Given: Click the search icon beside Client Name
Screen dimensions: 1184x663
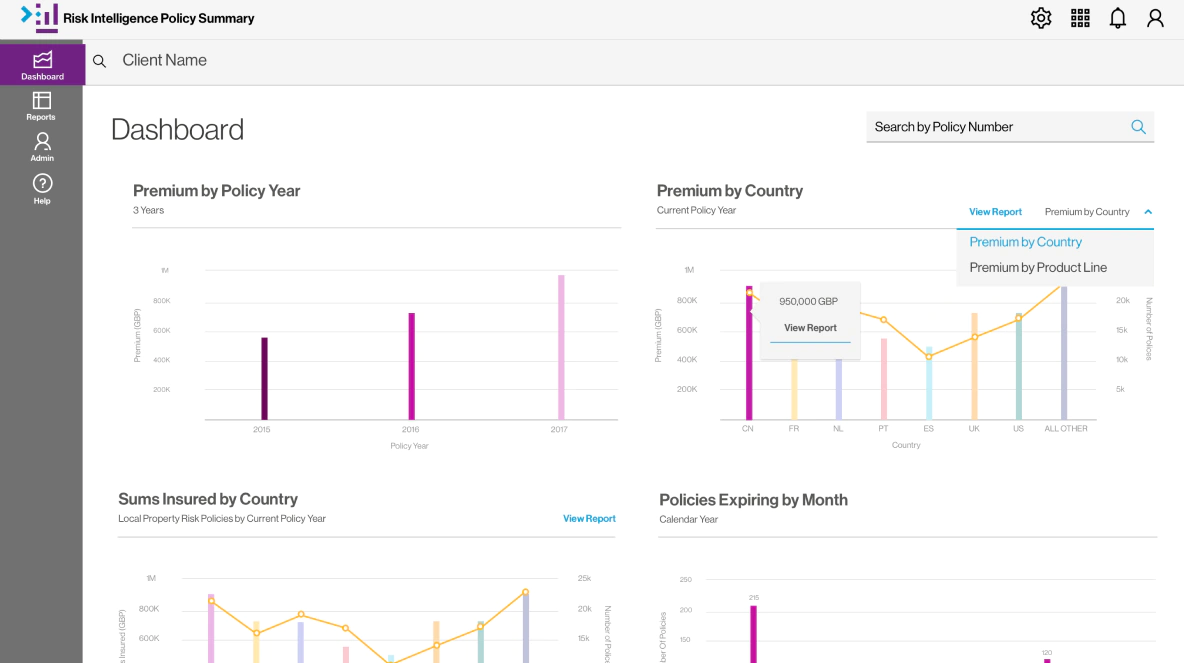Looking at the screenshot, I should (99, 61).
